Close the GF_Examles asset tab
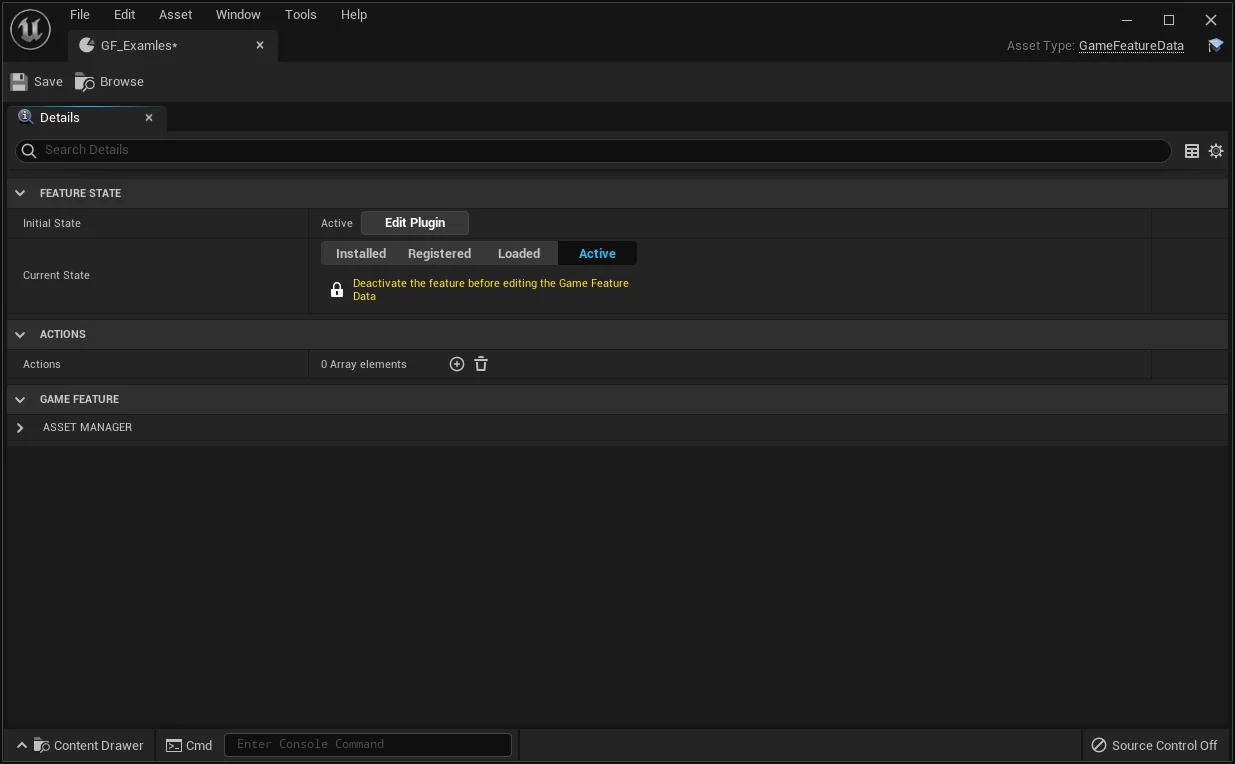1235x764 pixels. (260, 45)
